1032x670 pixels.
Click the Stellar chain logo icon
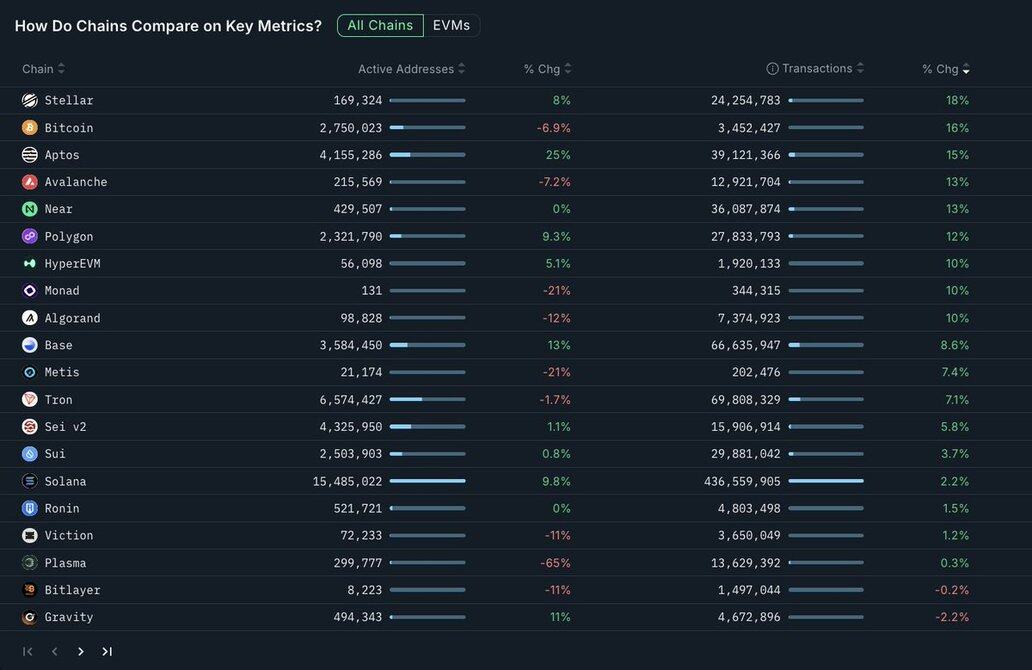pyautogui.click(x=29, y=100)
